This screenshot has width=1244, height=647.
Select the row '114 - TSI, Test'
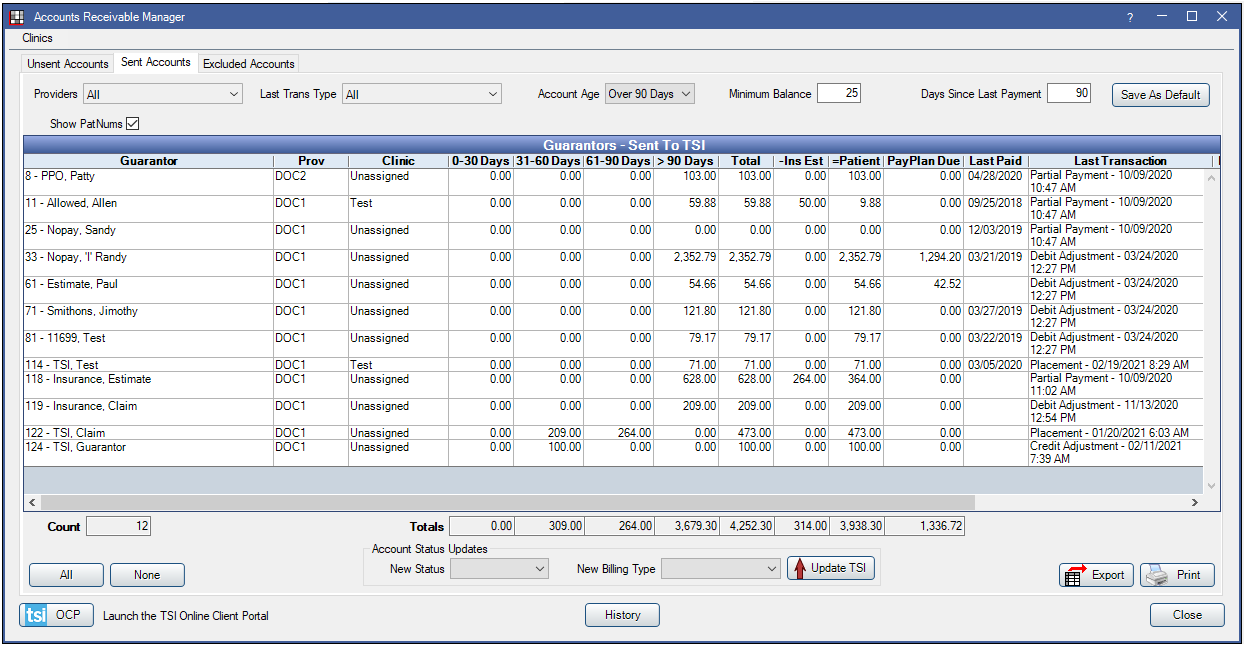click(615, 365)
